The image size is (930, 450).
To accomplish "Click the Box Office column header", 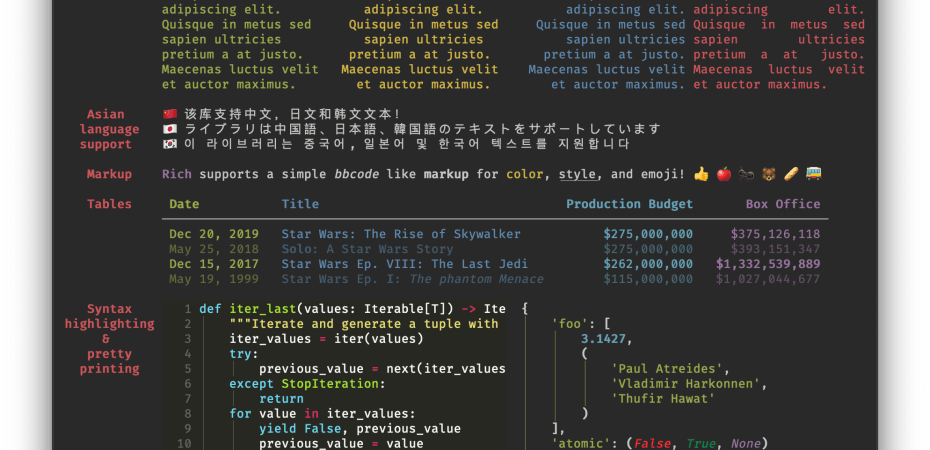I will (782, 204).
